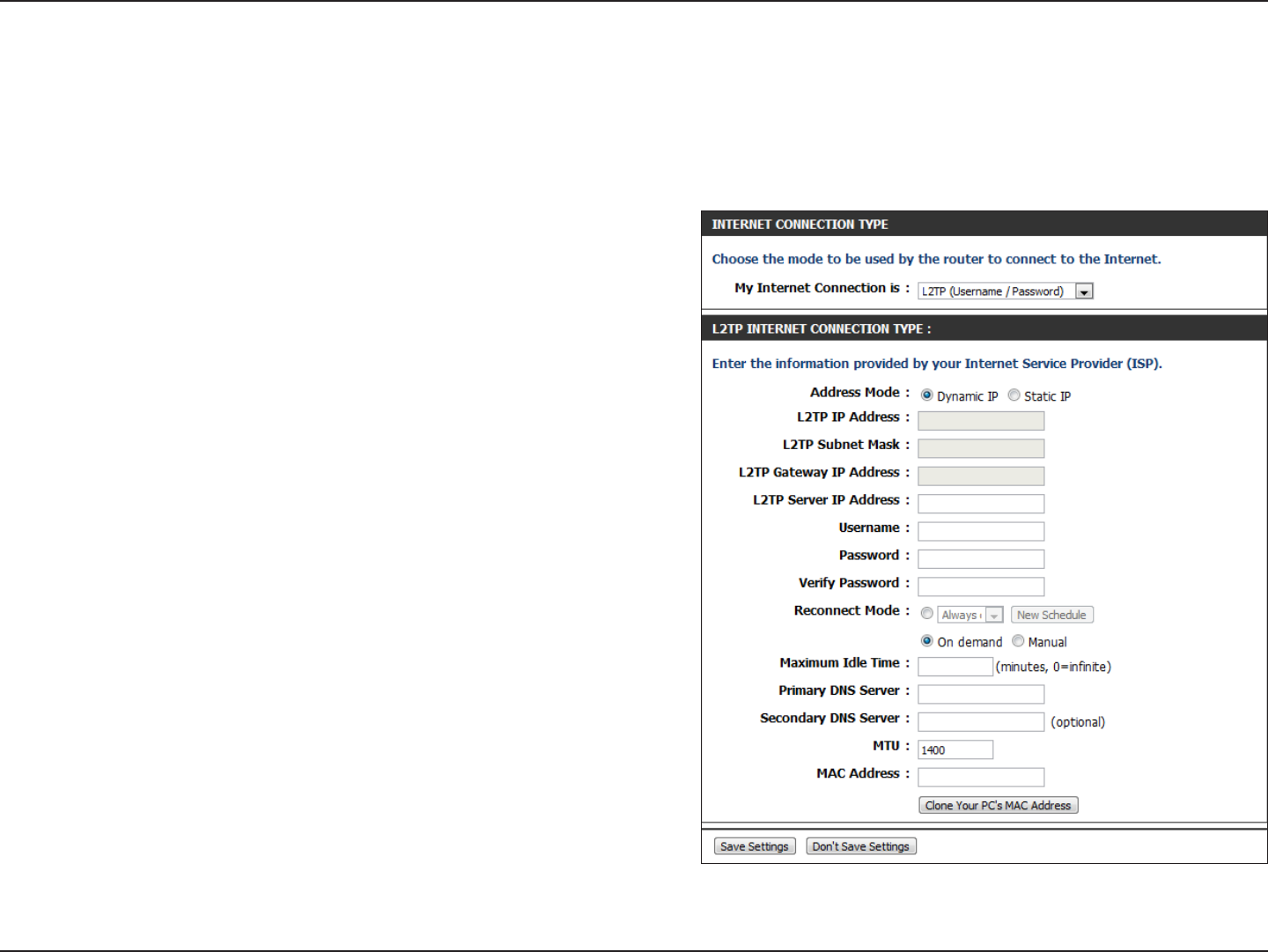The image size is (1268, 952).
Task: Click the Maximum Idle Time field
Action: (955, 667)
